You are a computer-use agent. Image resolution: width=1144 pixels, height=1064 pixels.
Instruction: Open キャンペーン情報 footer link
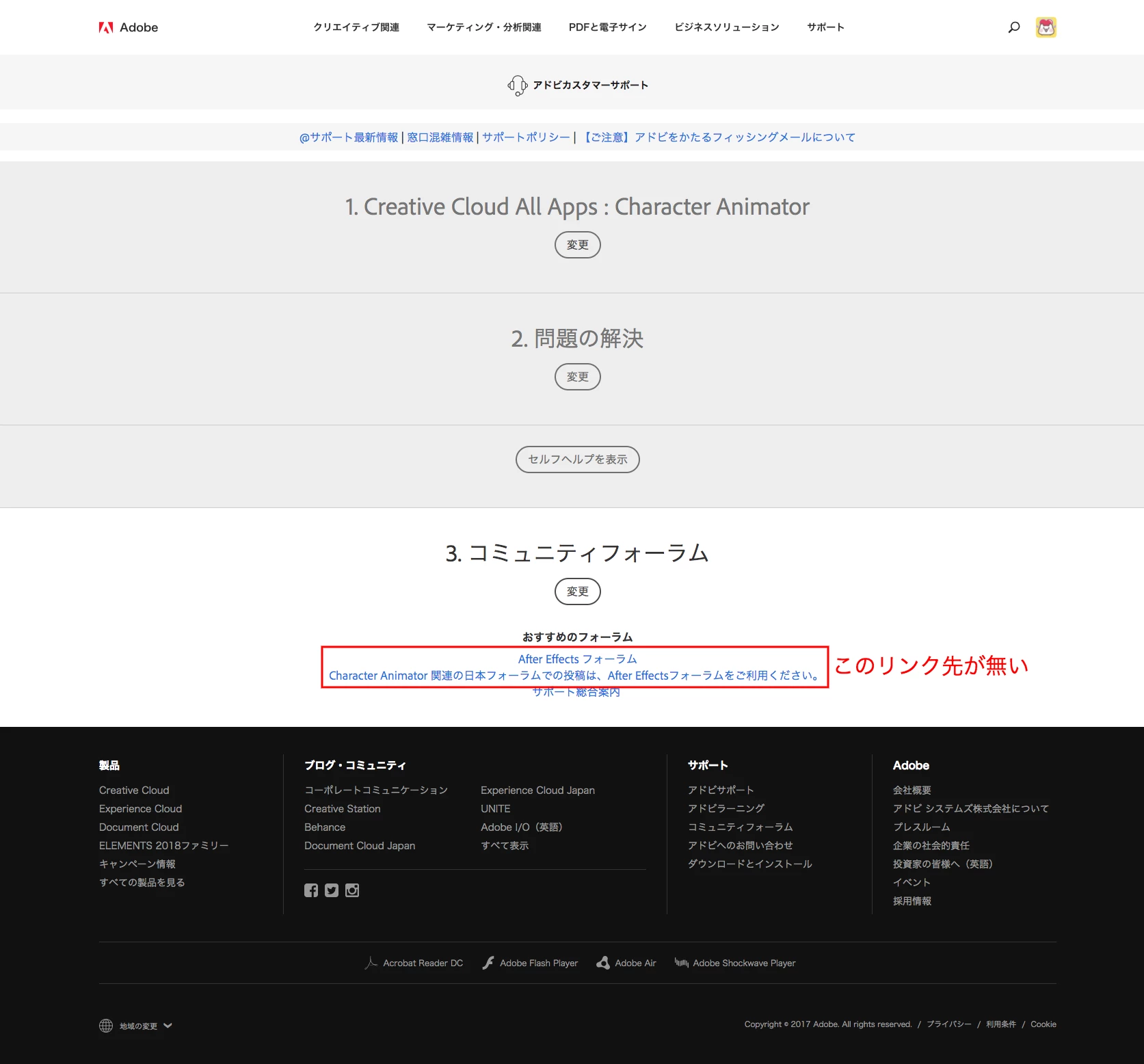click(137, 864)
